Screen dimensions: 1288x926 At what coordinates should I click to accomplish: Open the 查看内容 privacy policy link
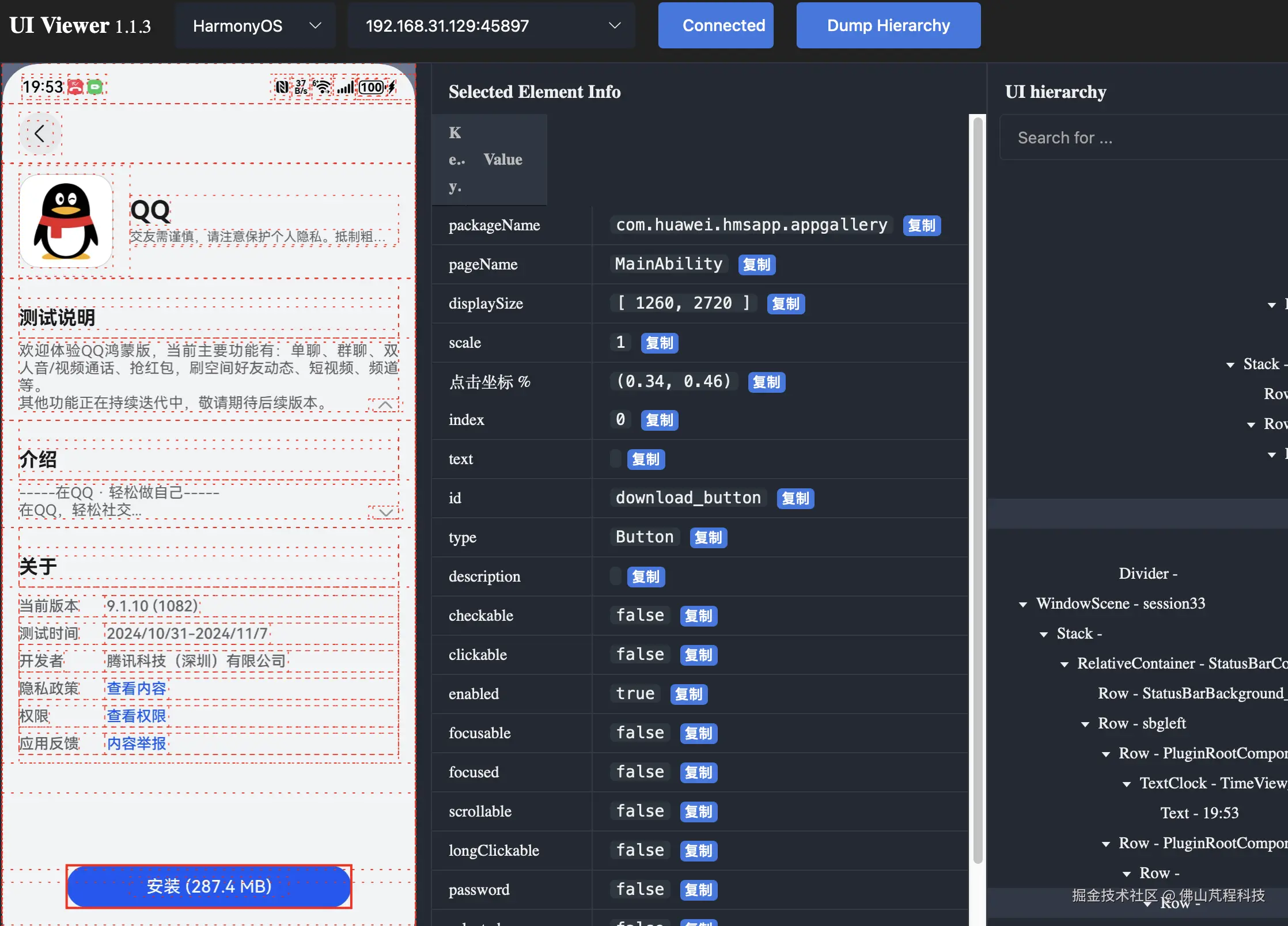coord(137,688)
